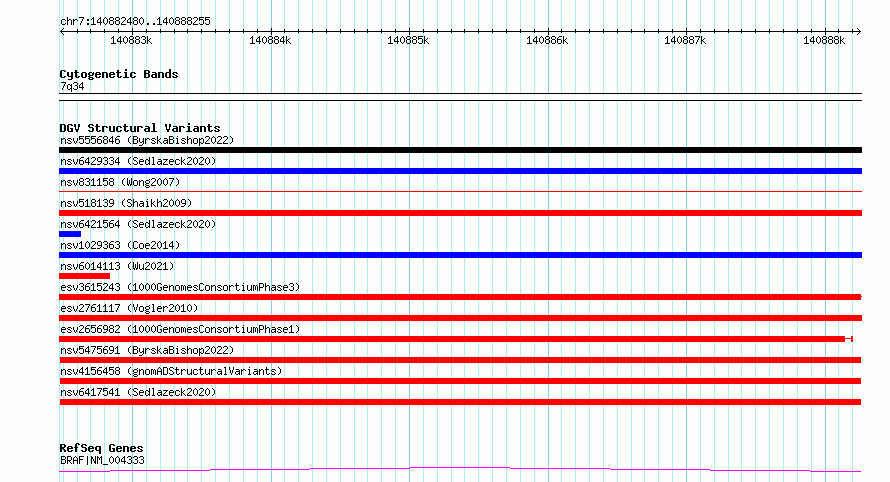Click the thin red line for nsv831158

point(460,191)
